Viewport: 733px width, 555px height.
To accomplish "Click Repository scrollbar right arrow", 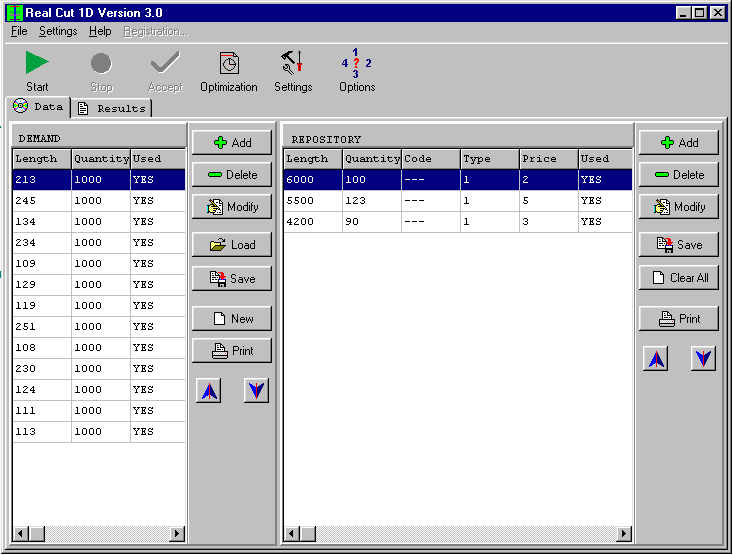I will tap(624, 533).
